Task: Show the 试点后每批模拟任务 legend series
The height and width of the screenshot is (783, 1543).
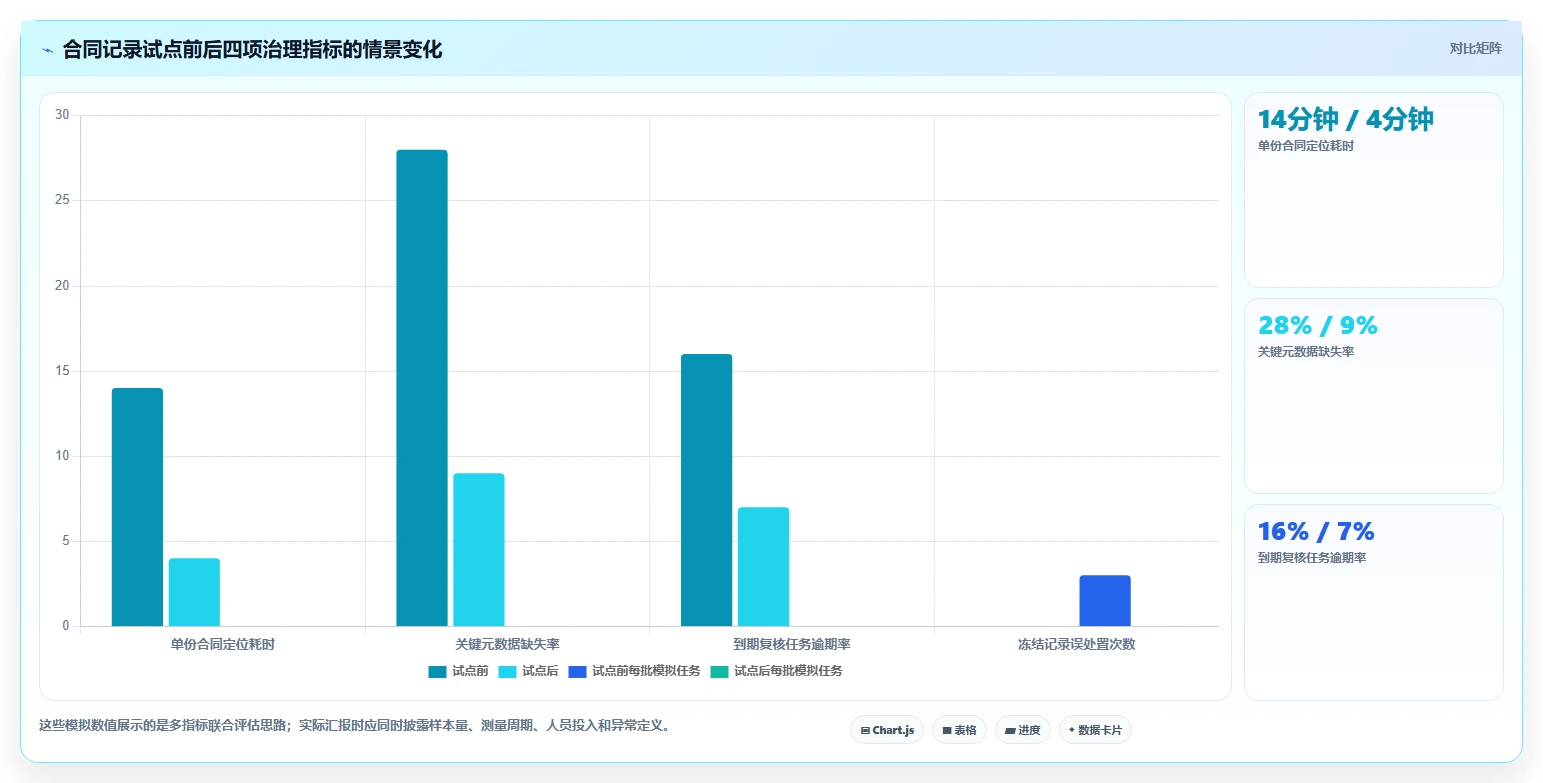Action: [776, 671]
